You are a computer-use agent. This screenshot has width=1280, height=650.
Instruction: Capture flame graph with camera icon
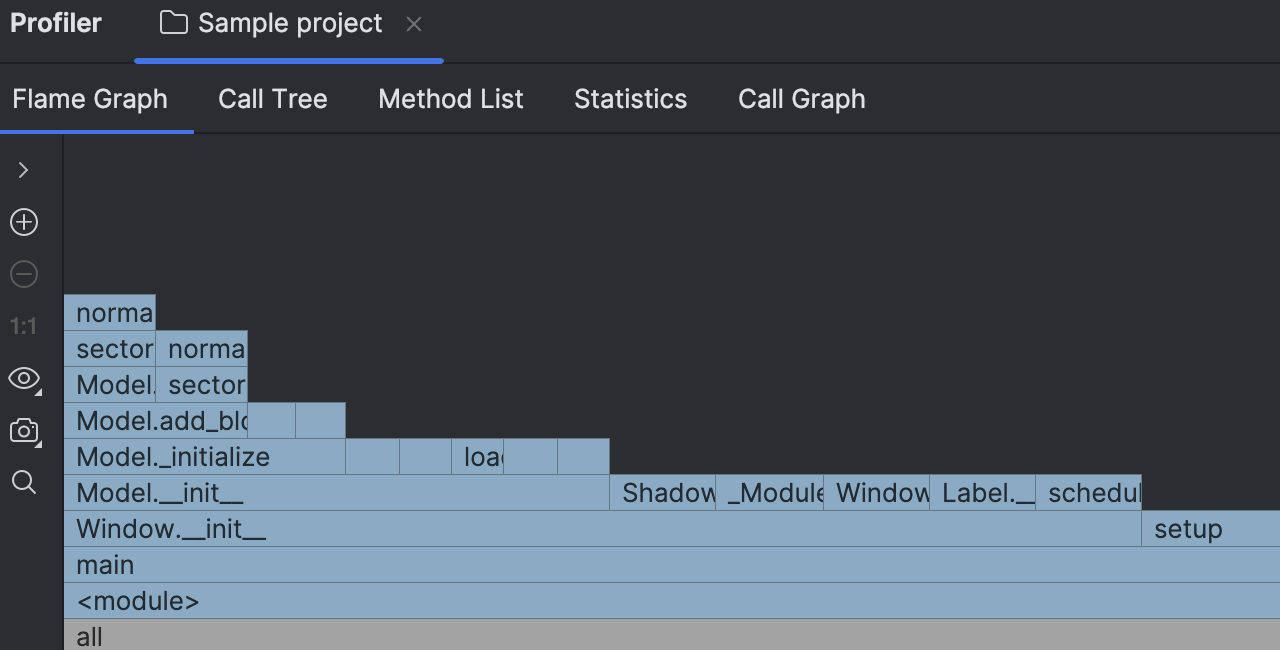click(24, 431)
